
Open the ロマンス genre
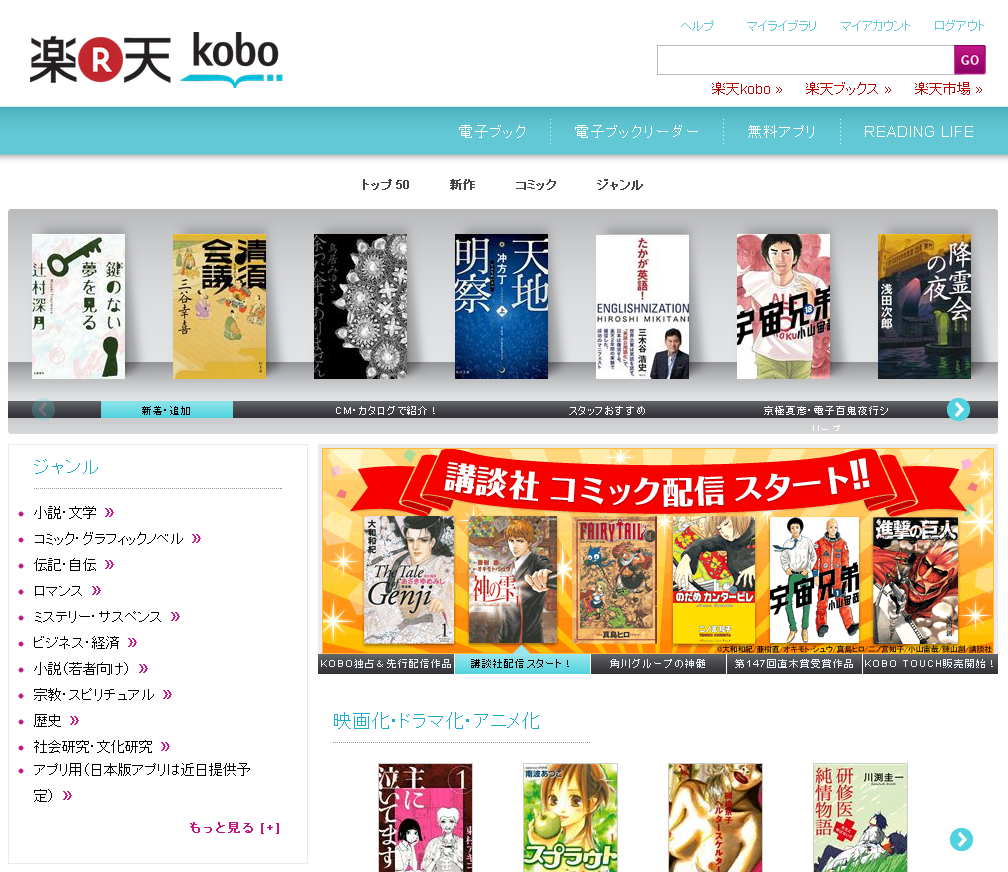(67, 590)
